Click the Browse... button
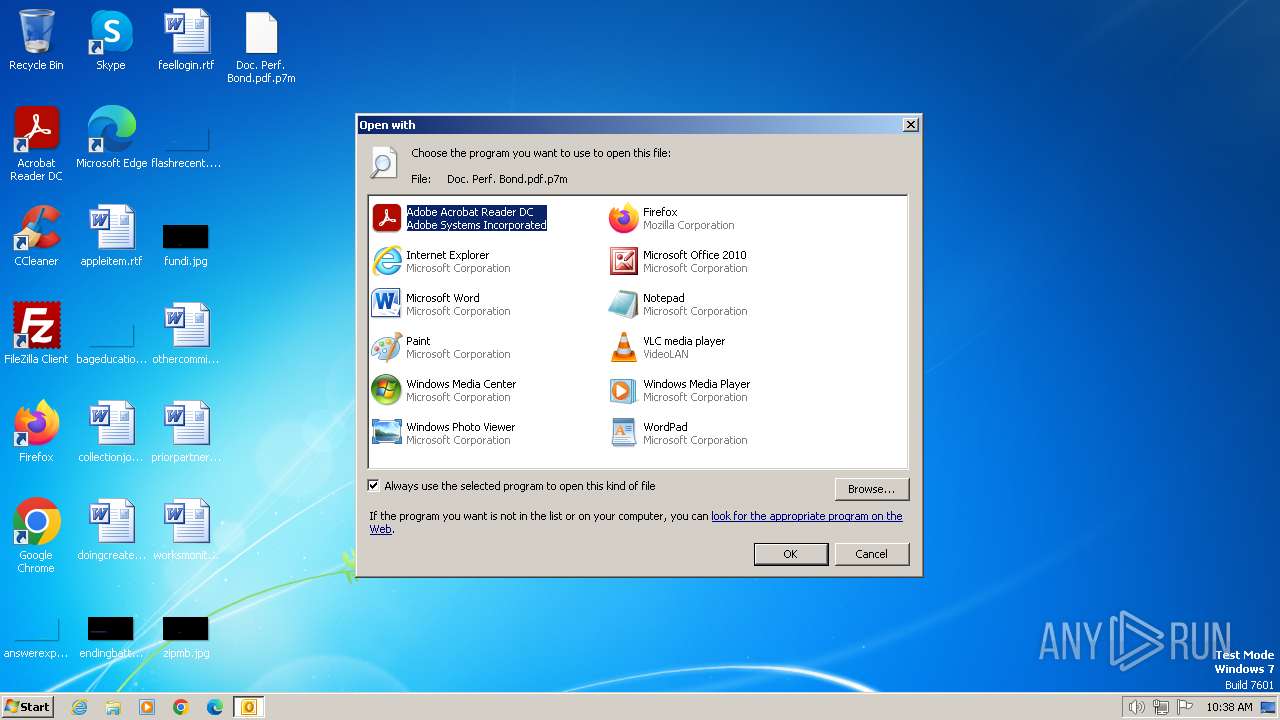This screenshot has width=1280, height=720. (x=872, y=489)
